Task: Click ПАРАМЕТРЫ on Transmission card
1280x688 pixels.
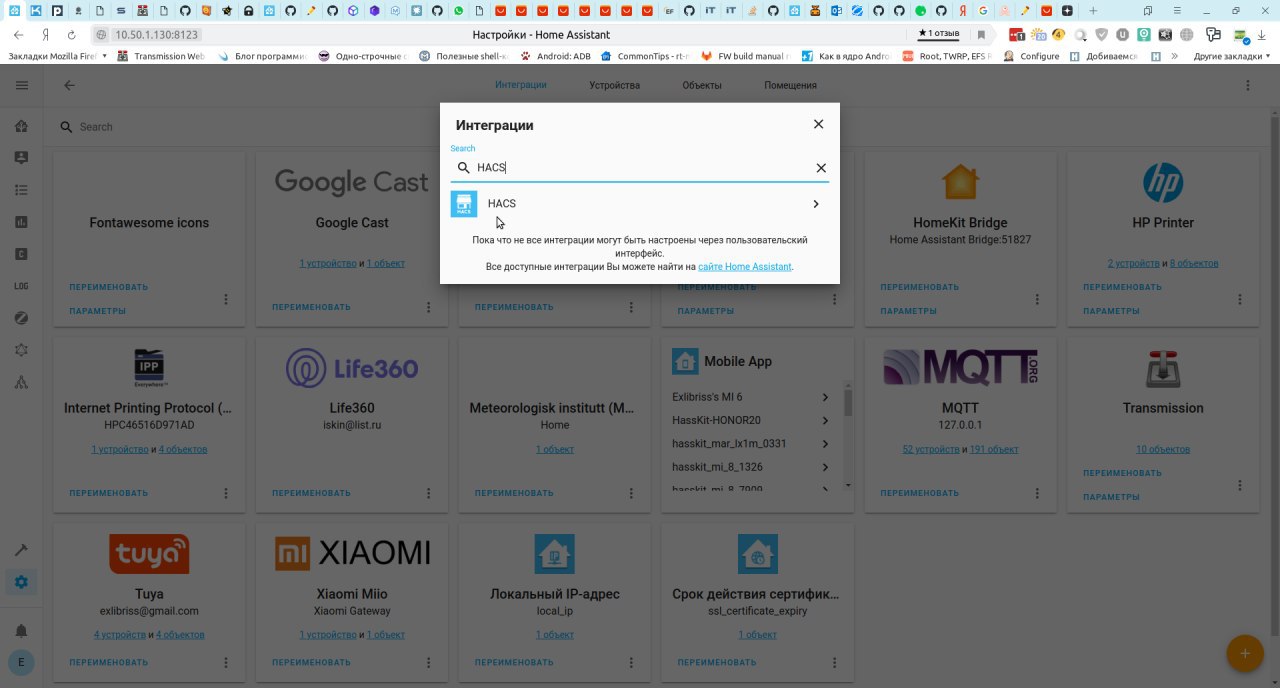Action: pos(1111,497)
